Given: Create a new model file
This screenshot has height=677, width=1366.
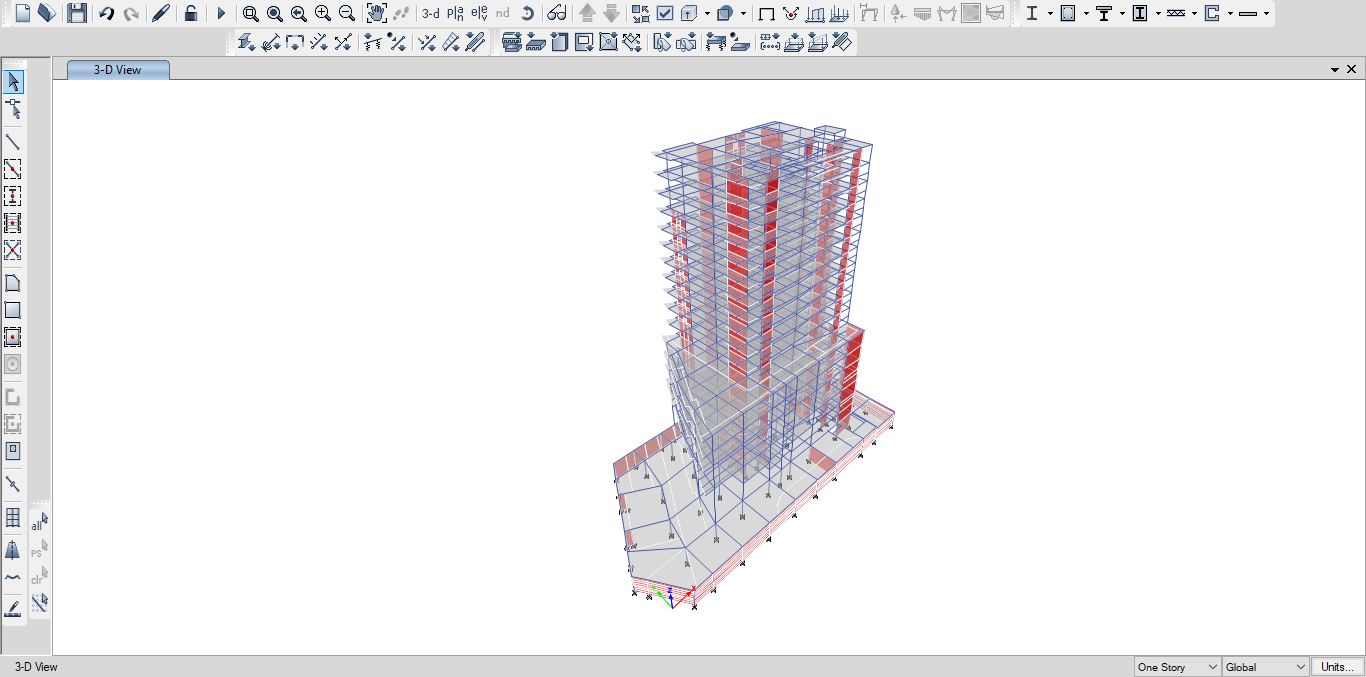Looking at the screenshot, I should pos(22,13).
